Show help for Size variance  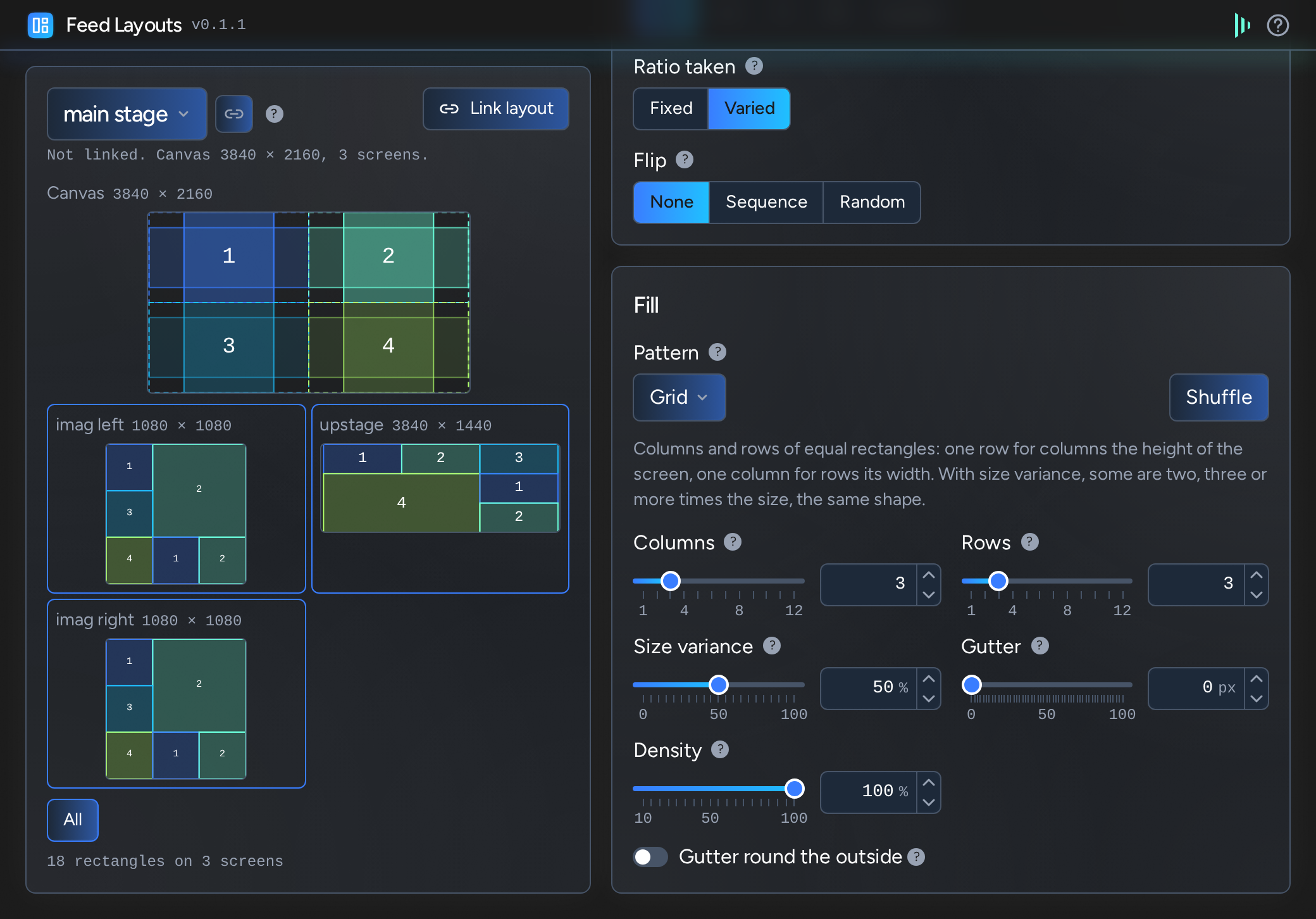coord(772,646)
